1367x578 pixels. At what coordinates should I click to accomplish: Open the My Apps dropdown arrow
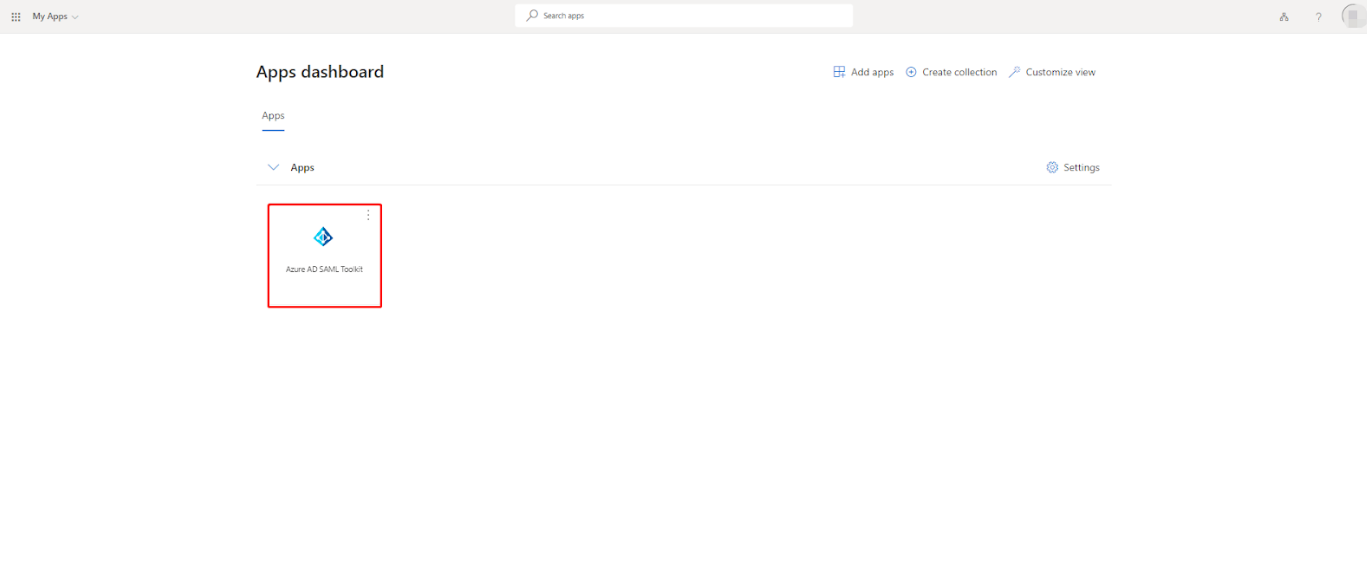pyautogui.click(x=73, y=16)
